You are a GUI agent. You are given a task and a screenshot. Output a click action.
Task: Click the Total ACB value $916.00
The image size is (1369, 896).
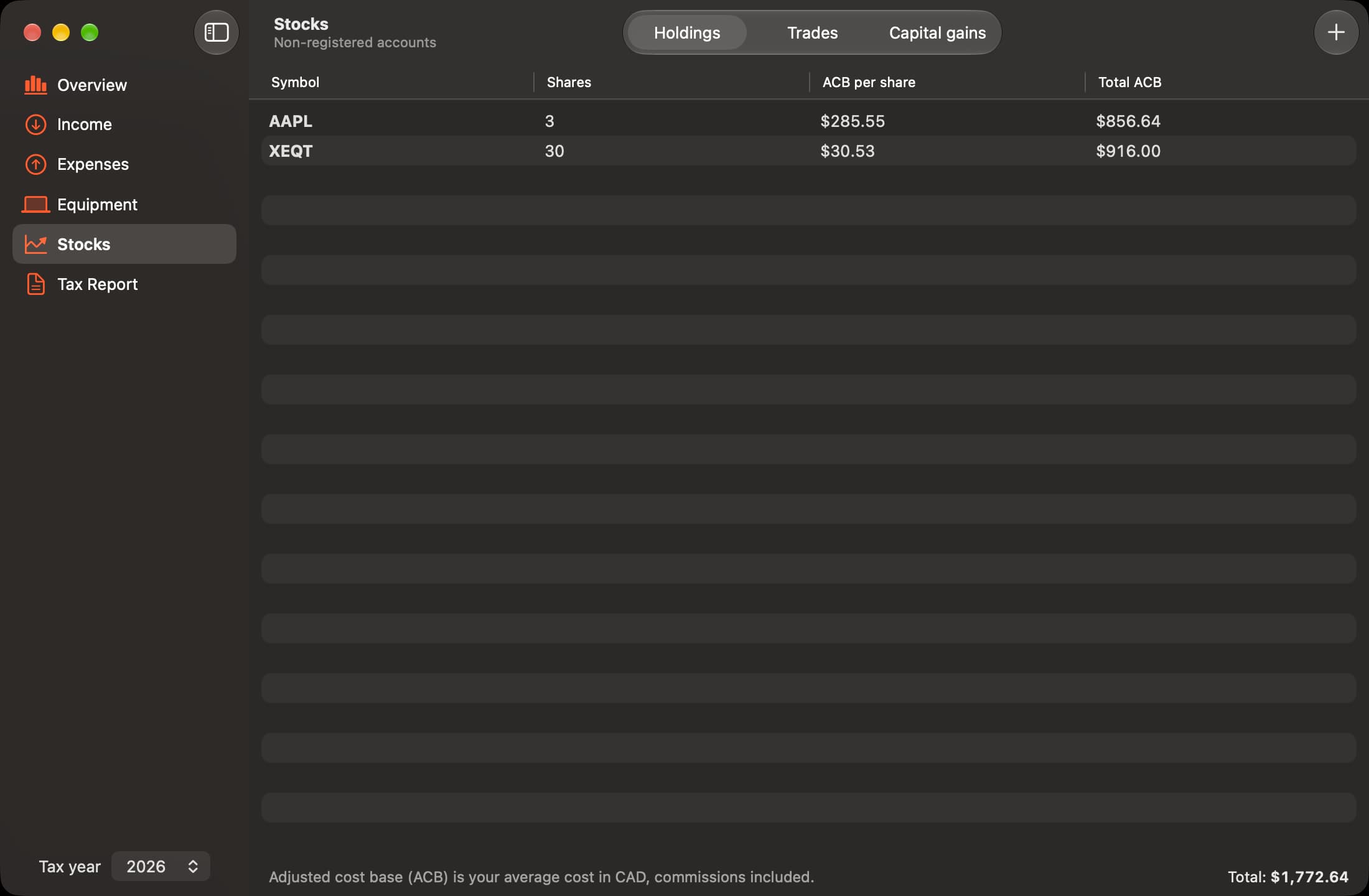point(1128,151)
